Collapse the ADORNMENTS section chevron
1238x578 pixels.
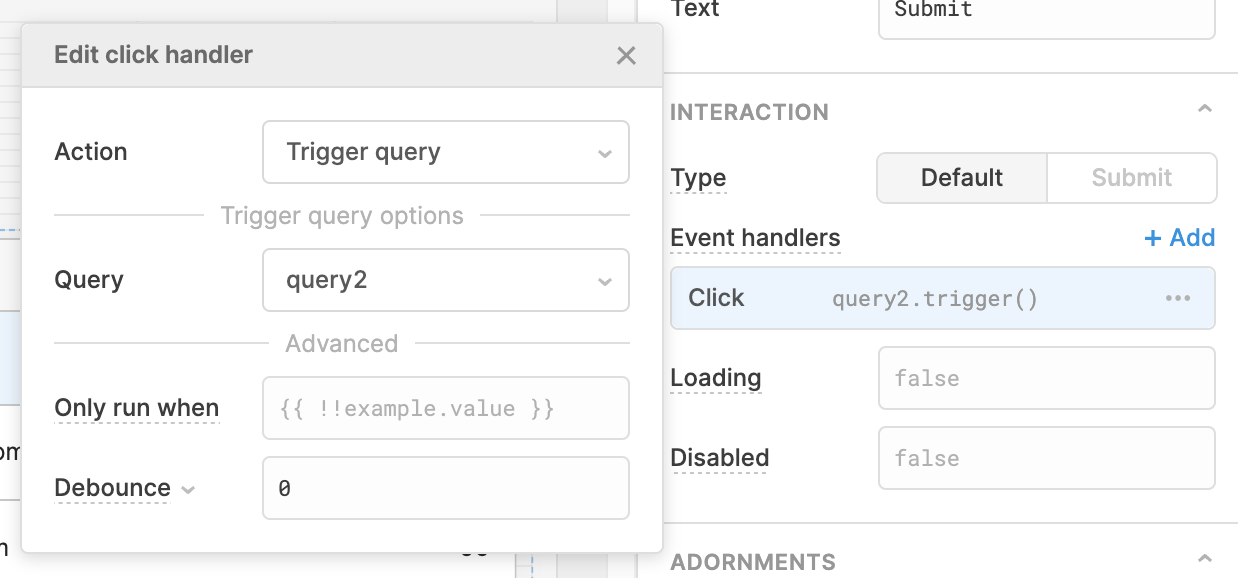point(1204,559)
